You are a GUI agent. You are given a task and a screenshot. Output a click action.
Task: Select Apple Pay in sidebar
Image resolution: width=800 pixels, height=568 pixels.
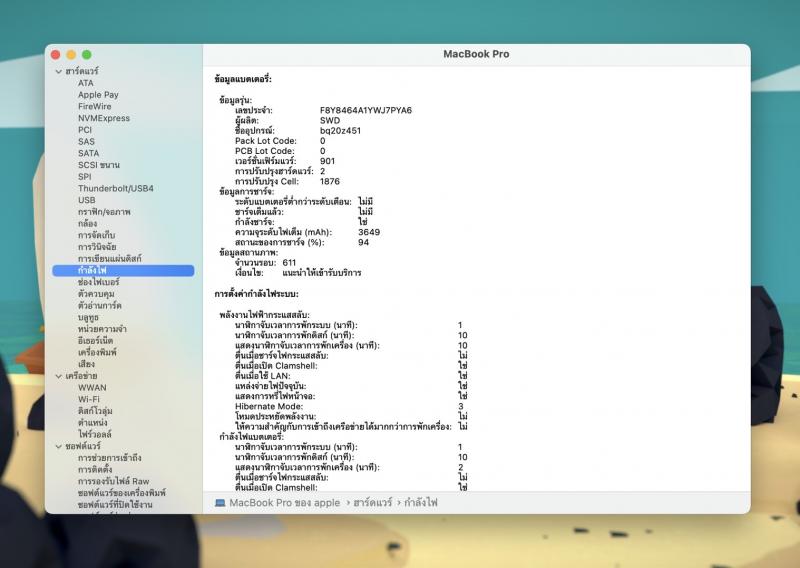[x=98, y=95]
